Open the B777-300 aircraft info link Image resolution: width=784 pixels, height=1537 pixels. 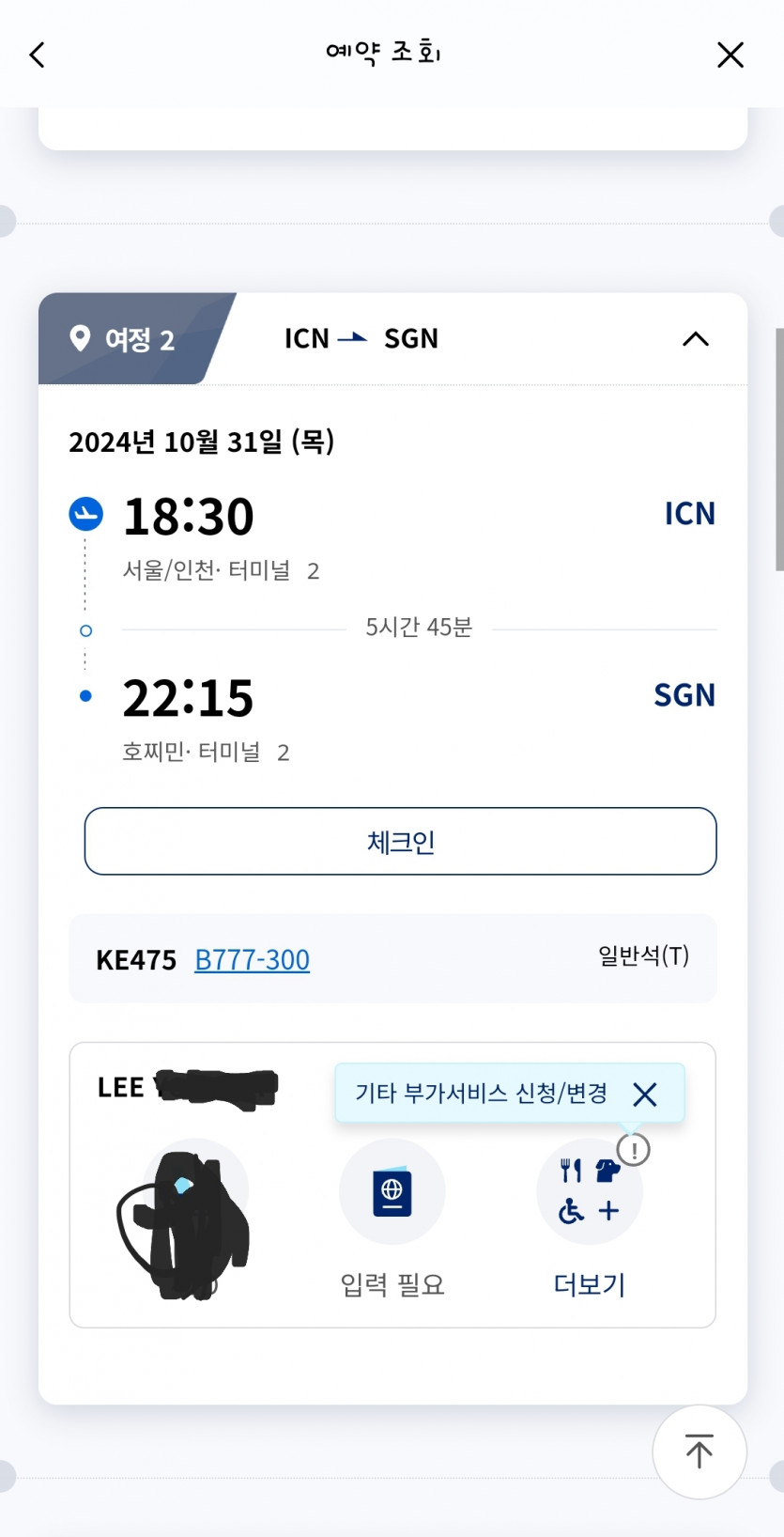click(x=252, y=960)
